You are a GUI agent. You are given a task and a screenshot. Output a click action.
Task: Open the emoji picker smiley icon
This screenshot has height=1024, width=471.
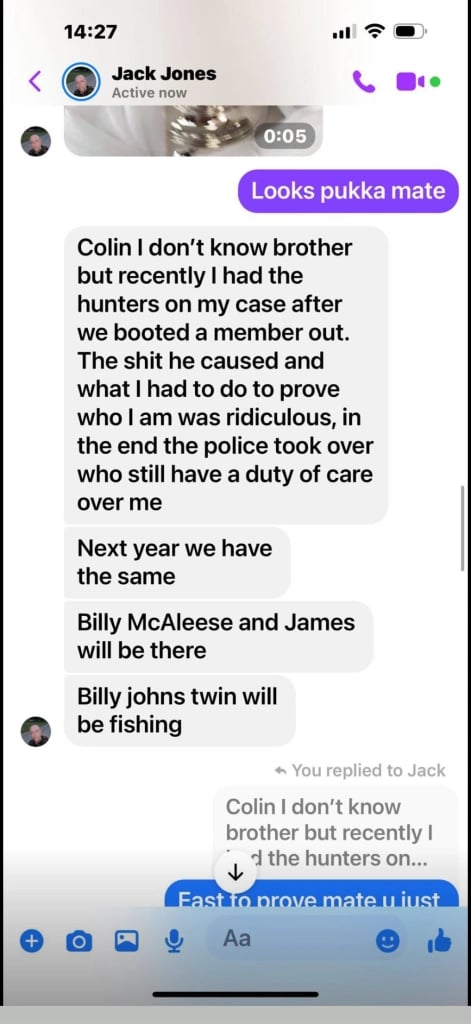(x=387, y=941)
